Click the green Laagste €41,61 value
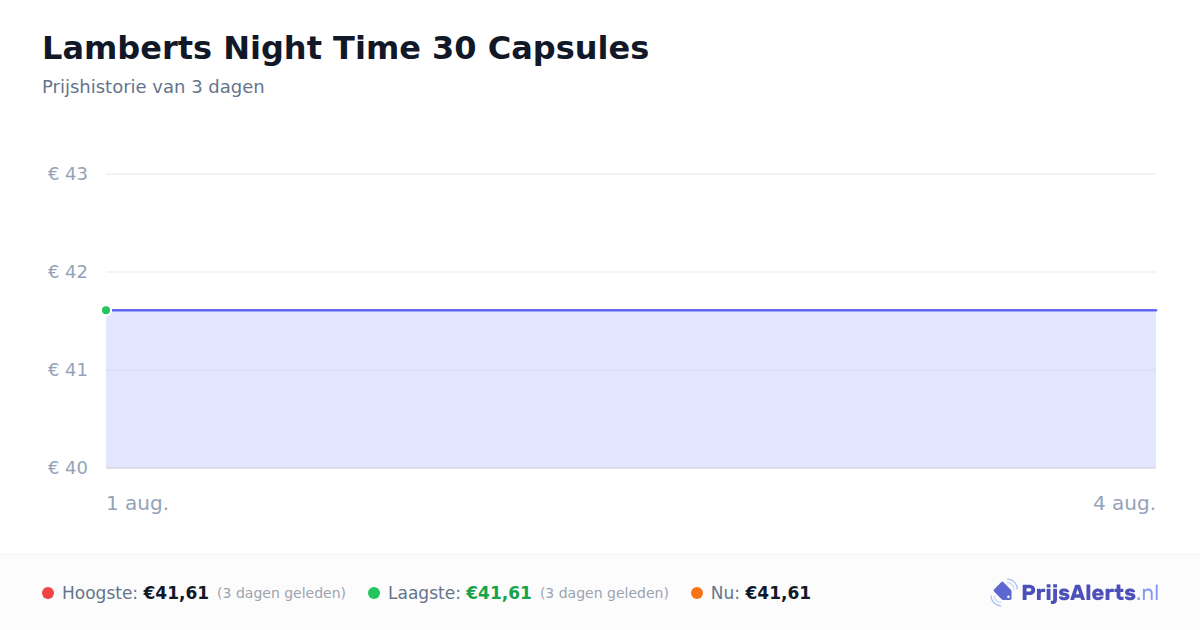 coord(499,593)
